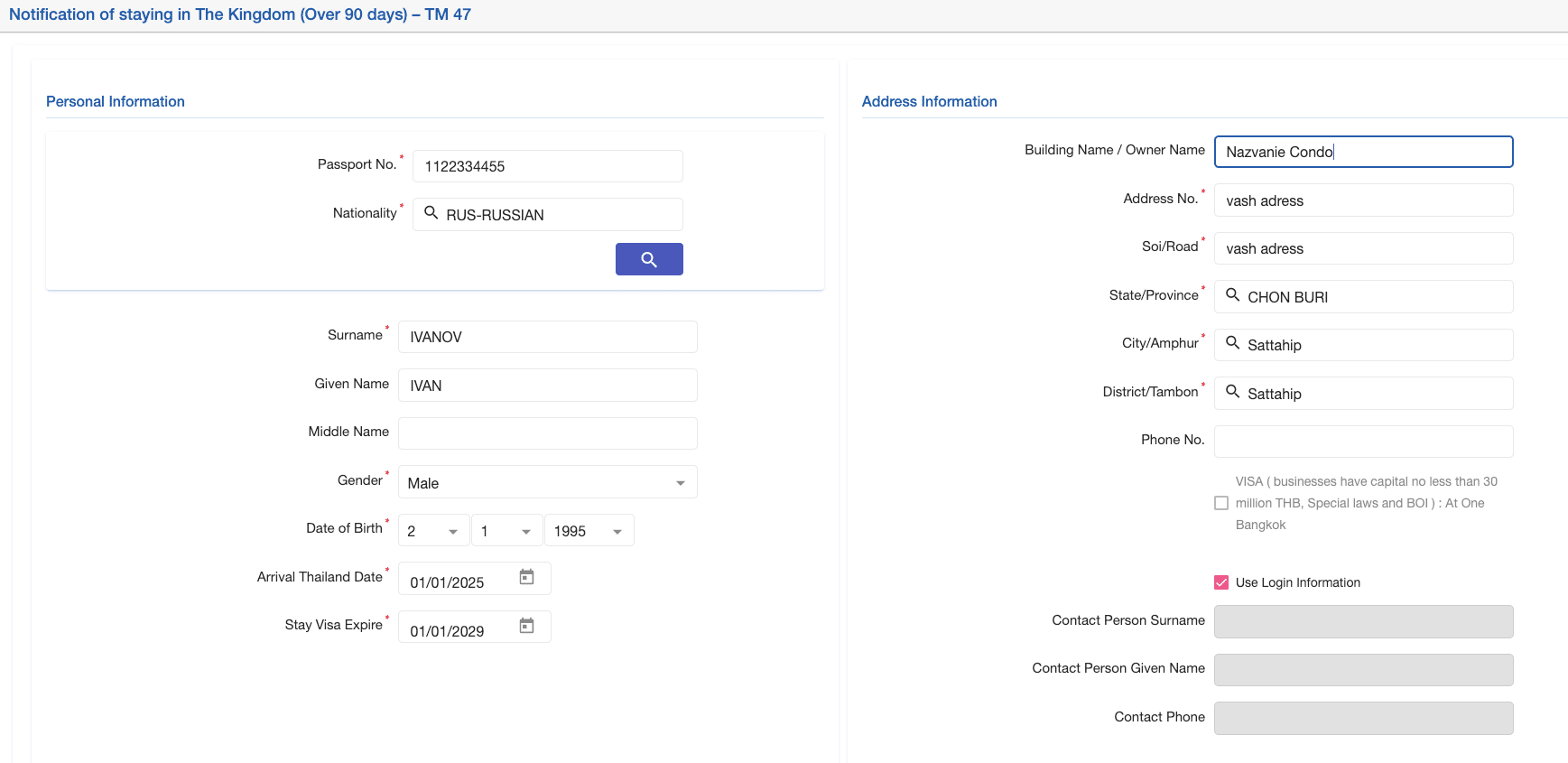
Task: Open the birth day dropdown
Action: point(433,531)
